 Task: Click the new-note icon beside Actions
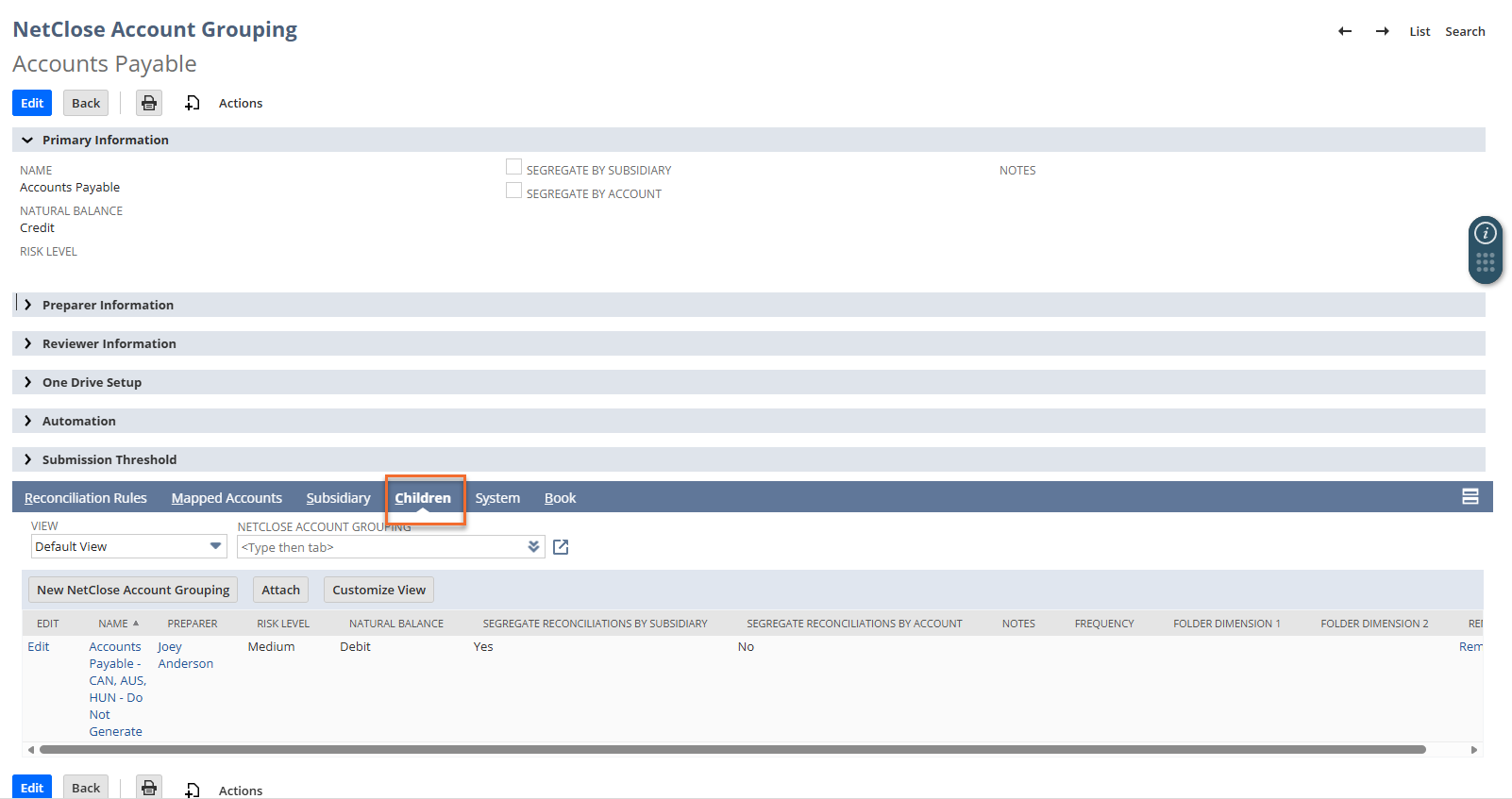(x=193, y=103)
